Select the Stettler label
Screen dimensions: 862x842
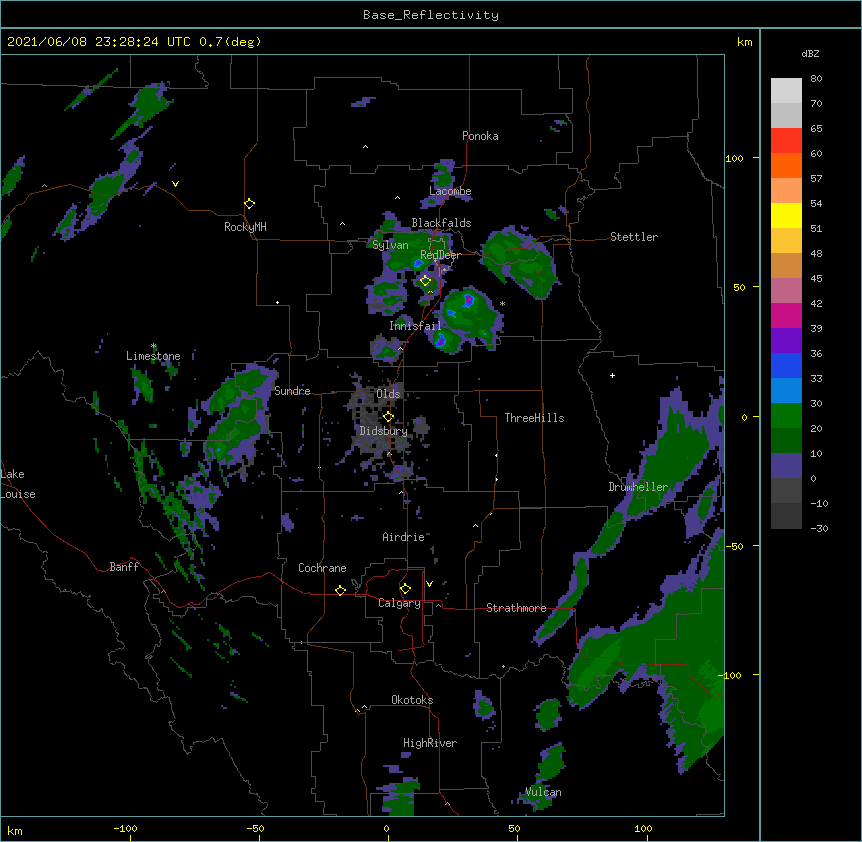[634, 237]
